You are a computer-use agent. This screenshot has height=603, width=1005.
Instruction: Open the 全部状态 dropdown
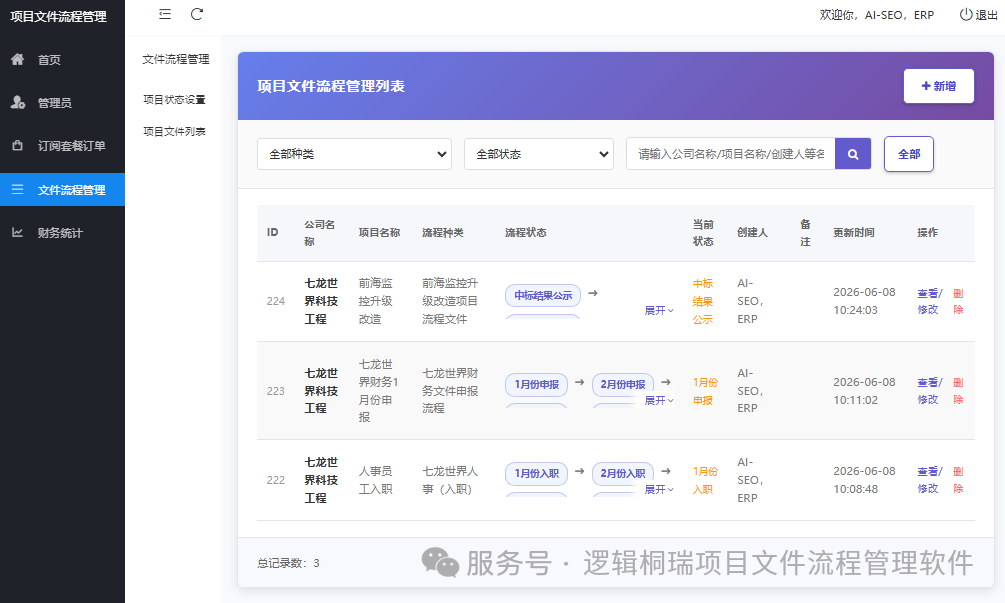(539, 154)
